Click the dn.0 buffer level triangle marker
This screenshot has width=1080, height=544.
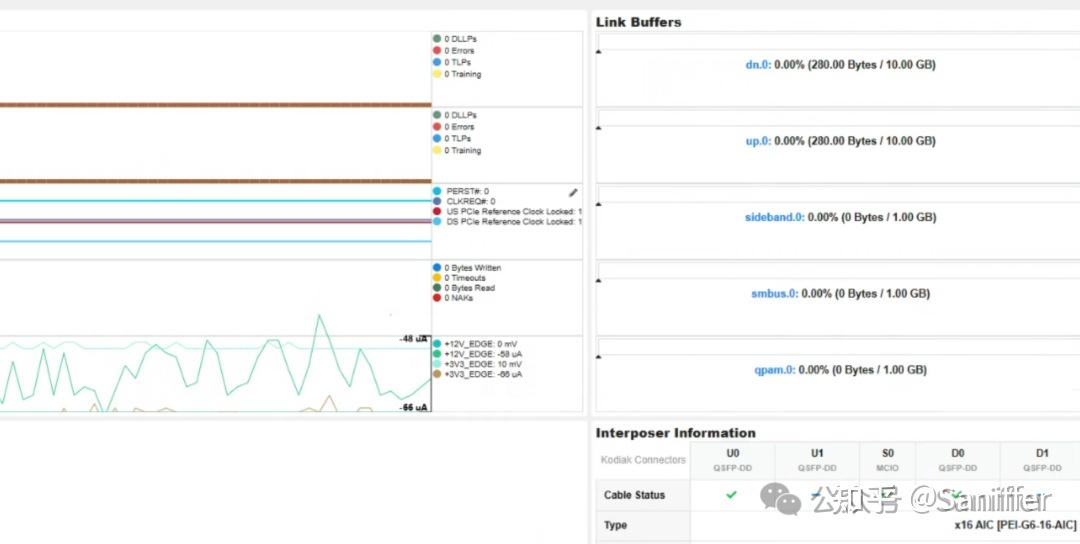coord(599,52)
